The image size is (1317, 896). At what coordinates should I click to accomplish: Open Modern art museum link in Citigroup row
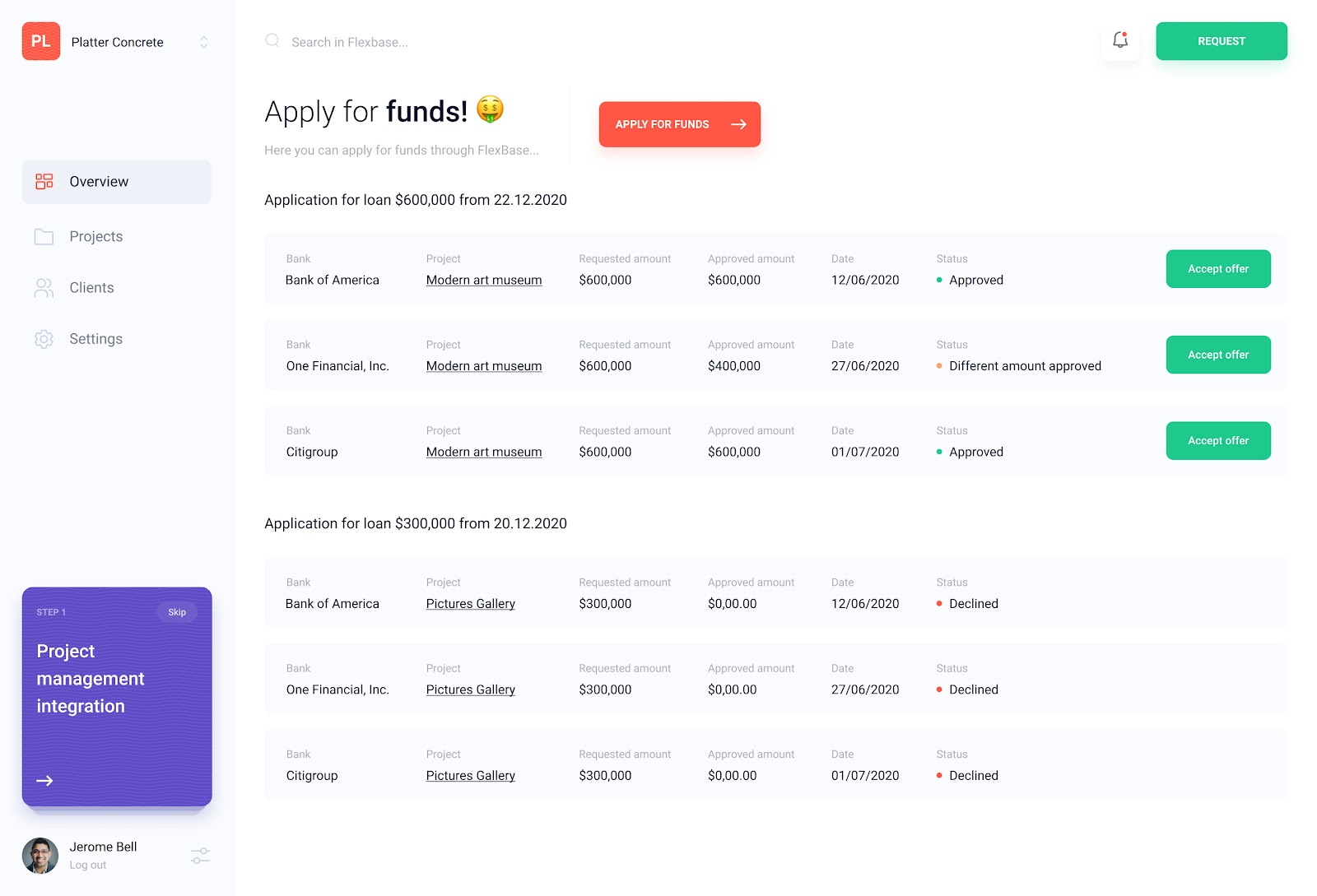pyautogui.click(x=484, y=453)
